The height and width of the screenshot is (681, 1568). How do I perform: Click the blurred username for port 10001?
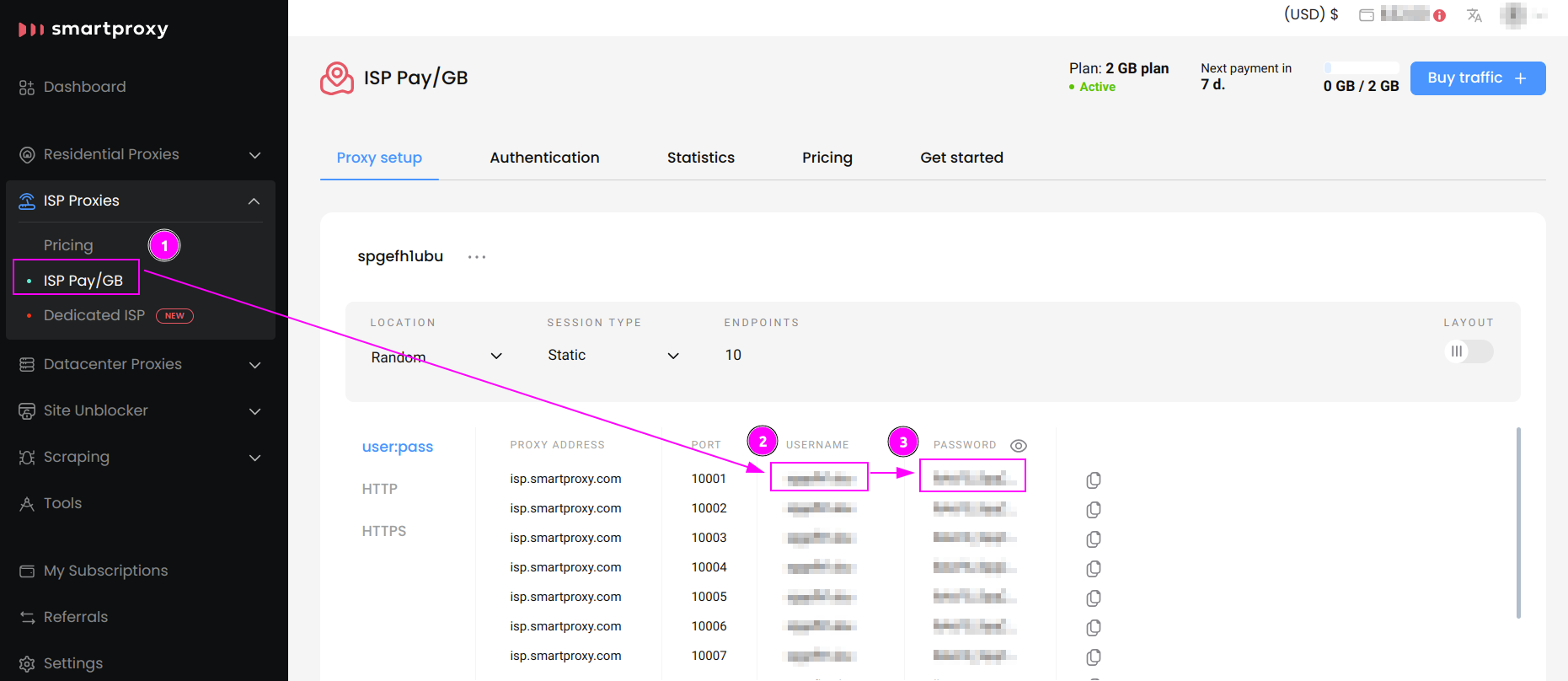pos(820,479)
